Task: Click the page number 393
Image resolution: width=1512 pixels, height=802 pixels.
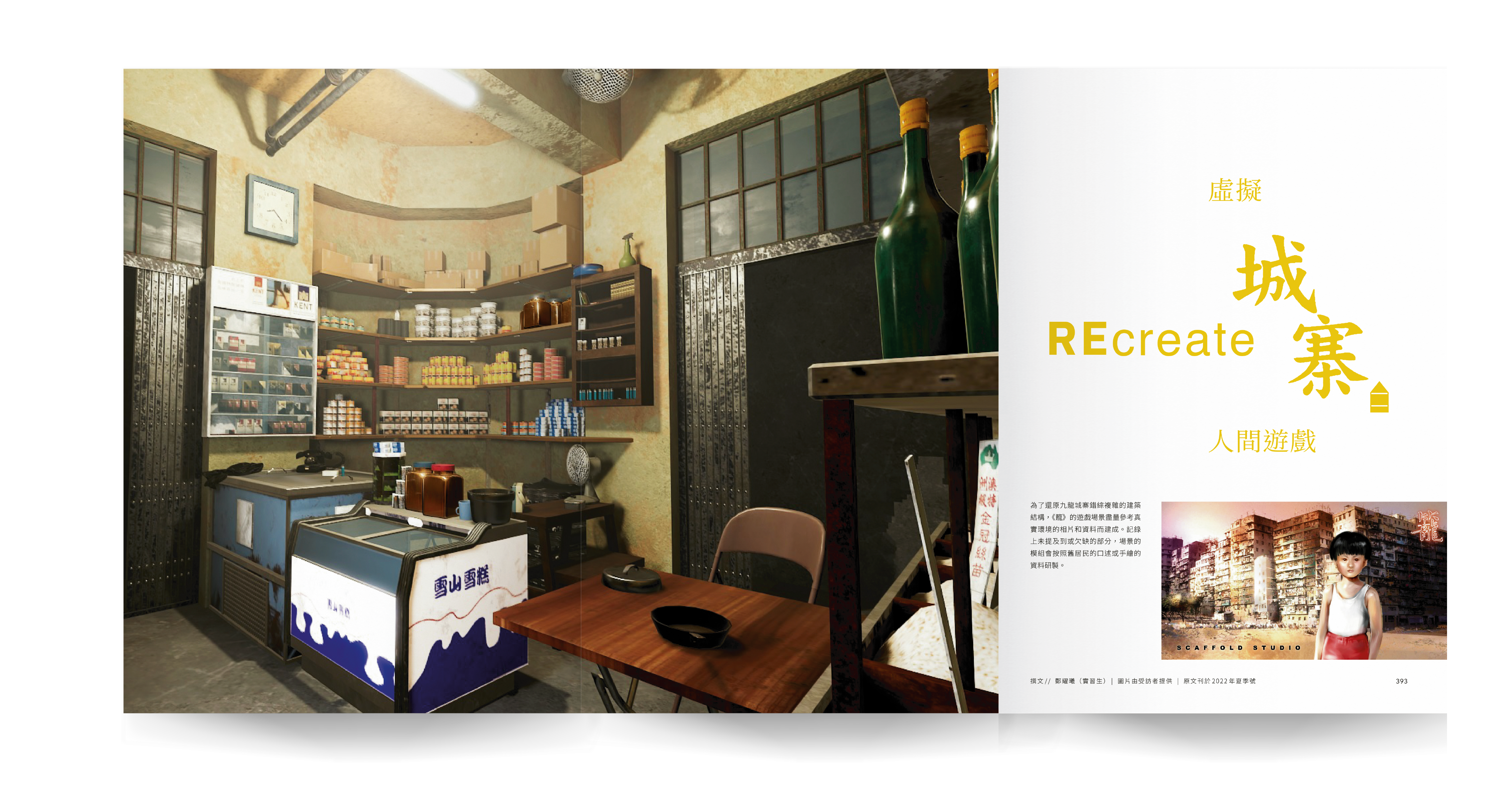Action: pos(1401,681)
